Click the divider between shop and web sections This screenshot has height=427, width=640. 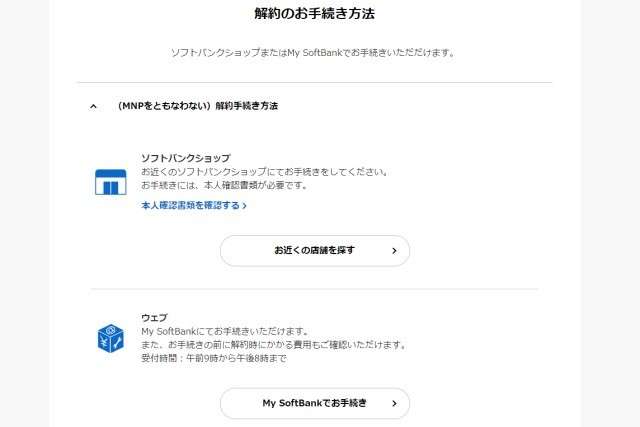coord(314,289)
